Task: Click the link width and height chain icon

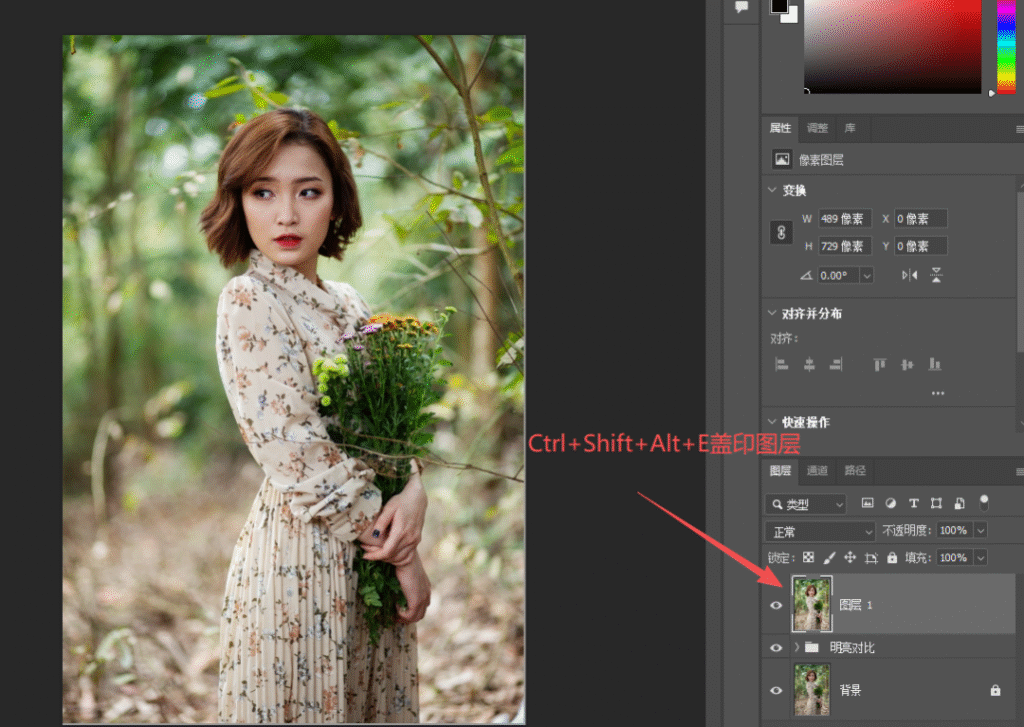Action: [781, 233]
